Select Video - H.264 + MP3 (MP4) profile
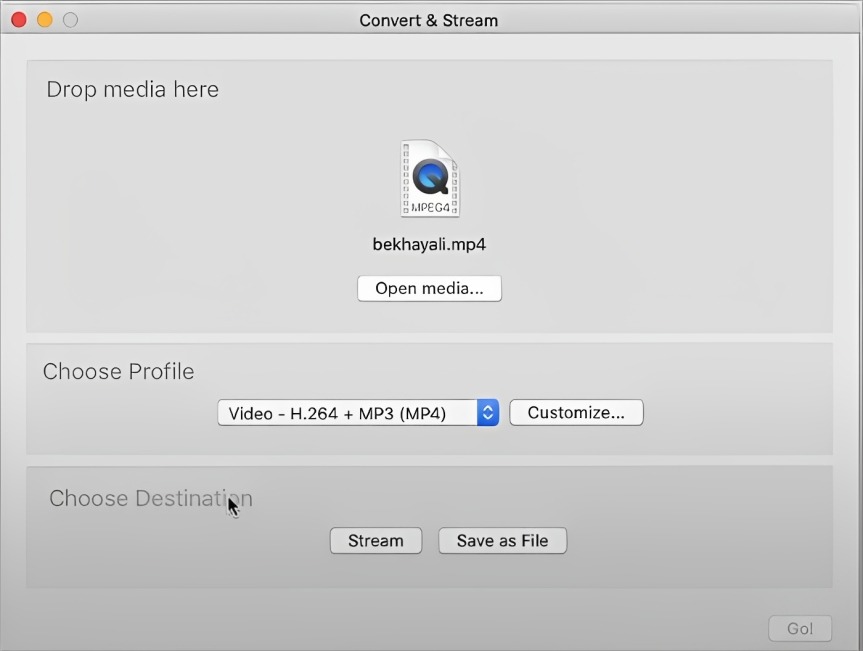The image size is (863, 651). coord(345,412)
